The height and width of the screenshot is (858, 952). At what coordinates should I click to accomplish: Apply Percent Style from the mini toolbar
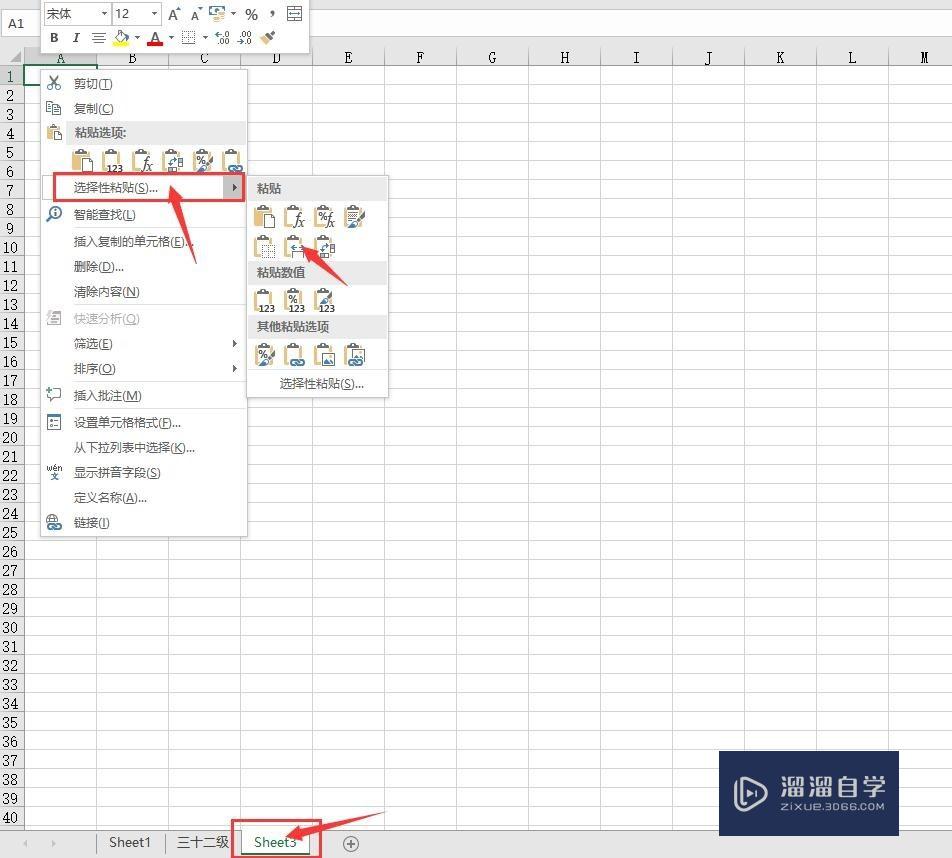pos(252,14)
